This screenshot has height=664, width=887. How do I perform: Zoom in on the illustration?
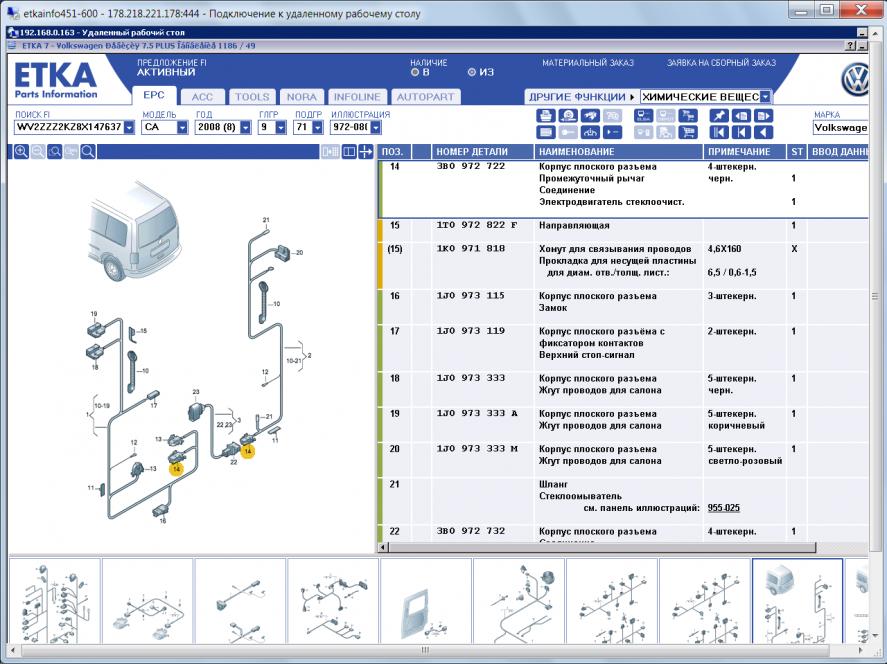[21, 152]
